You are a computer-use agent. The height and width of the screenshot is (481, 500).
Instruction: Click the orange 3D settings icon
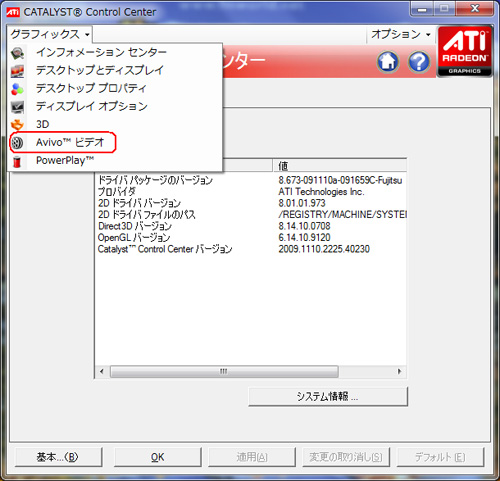[x=17, y=125]
